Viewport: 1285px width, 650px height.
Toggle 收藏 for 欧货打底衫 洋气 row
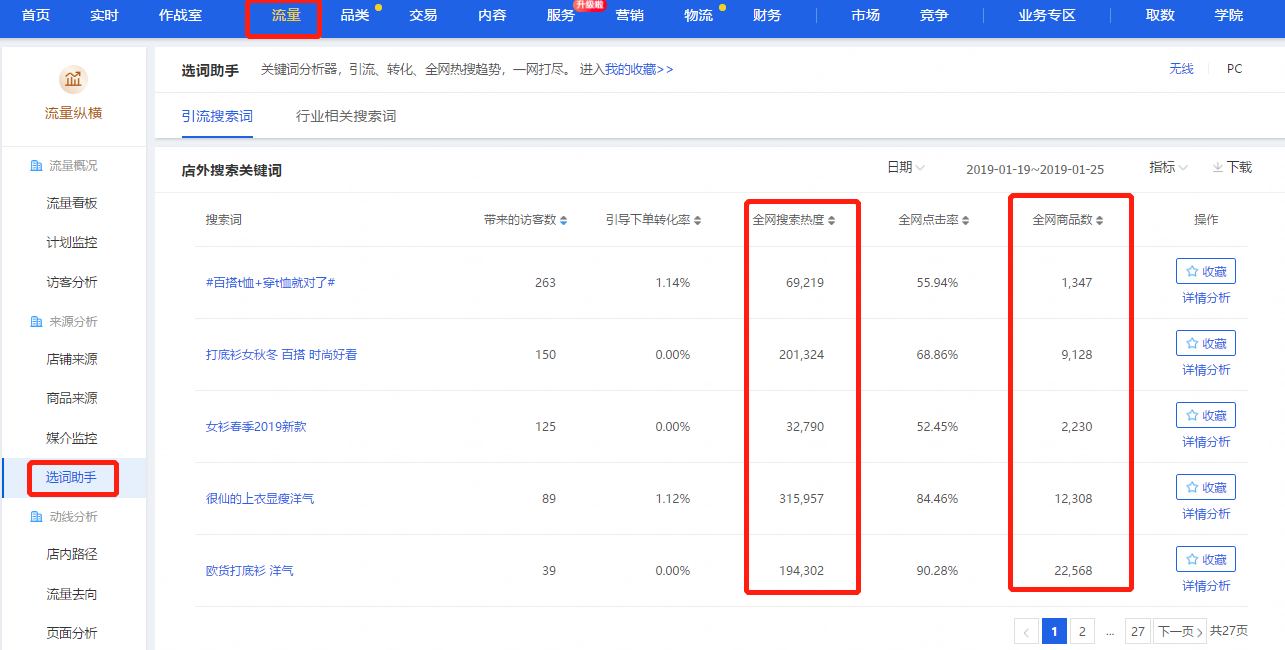pyautogui.click(x=1205, y=559)
